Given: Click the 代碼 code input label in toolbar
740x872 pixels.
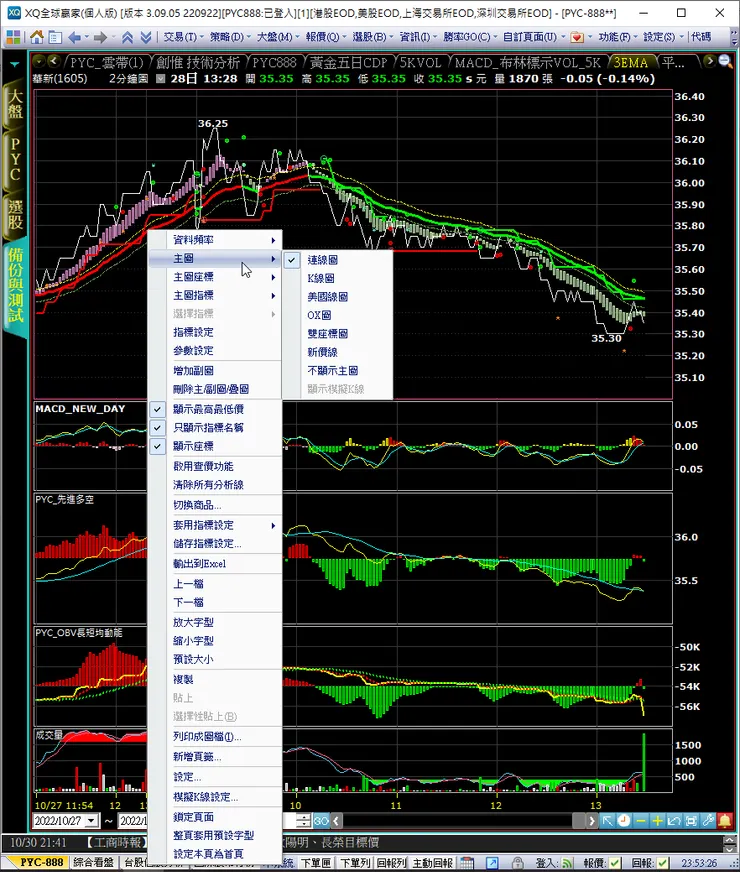Looking at the screenshot, I should [x=701, y=37].
